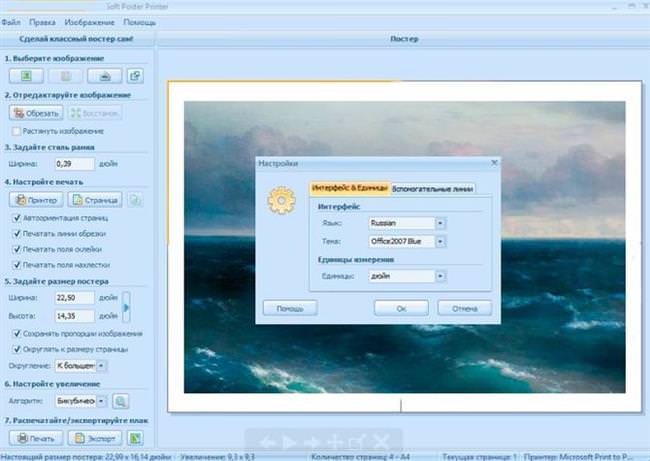
Task: Click the disabled Восстанов. button
Action: point(95,113)
